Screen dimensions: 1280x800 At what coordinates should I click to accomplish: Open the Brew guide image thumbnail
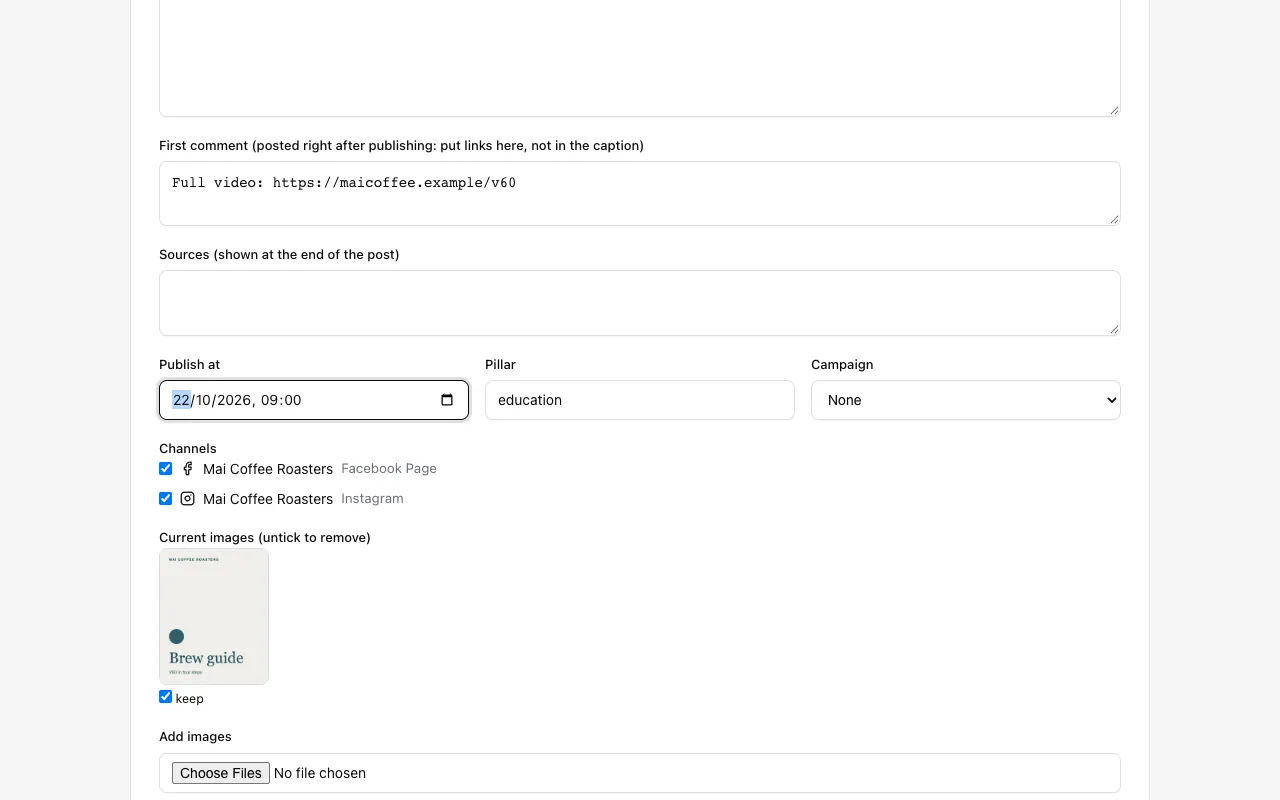click(x=214, y=616)
